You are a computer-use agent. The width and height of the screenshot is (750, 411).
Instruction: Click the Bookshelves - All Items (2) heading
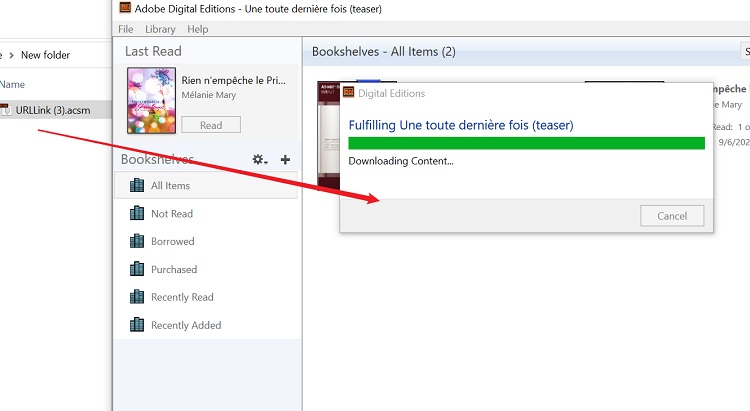pyautogui.click(x=384, y=51)
